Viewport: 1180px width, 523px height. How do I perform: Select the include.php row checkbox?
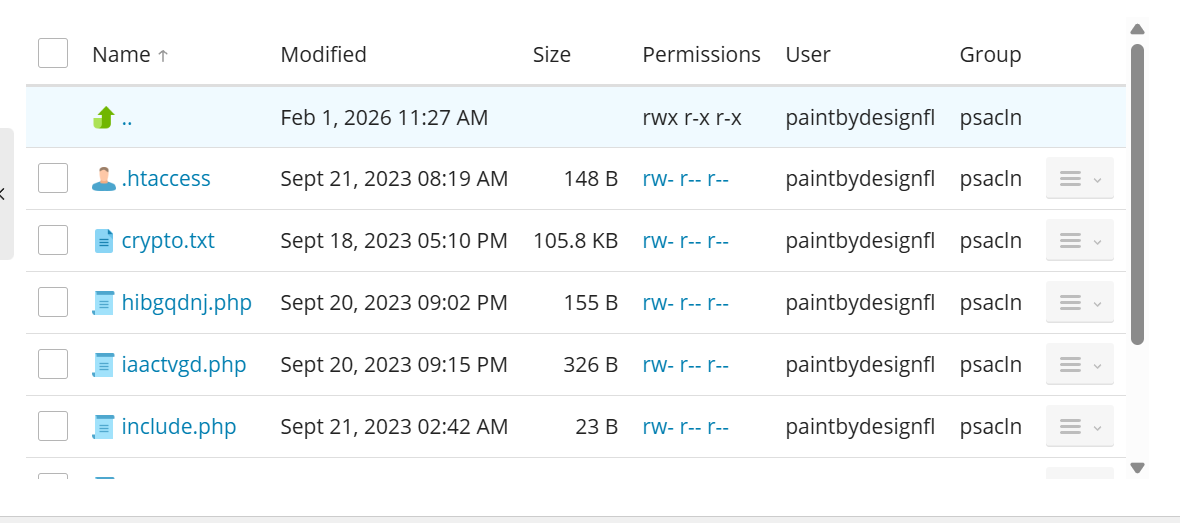click(53, 427)
